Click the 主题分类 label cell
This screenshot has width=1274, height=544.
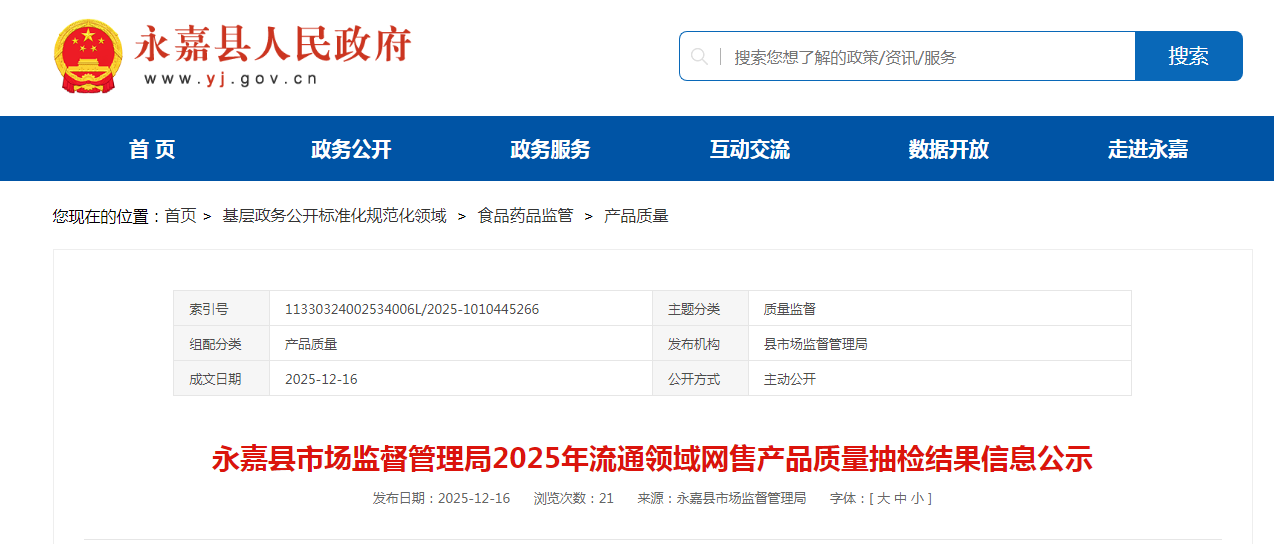(701, 309)
